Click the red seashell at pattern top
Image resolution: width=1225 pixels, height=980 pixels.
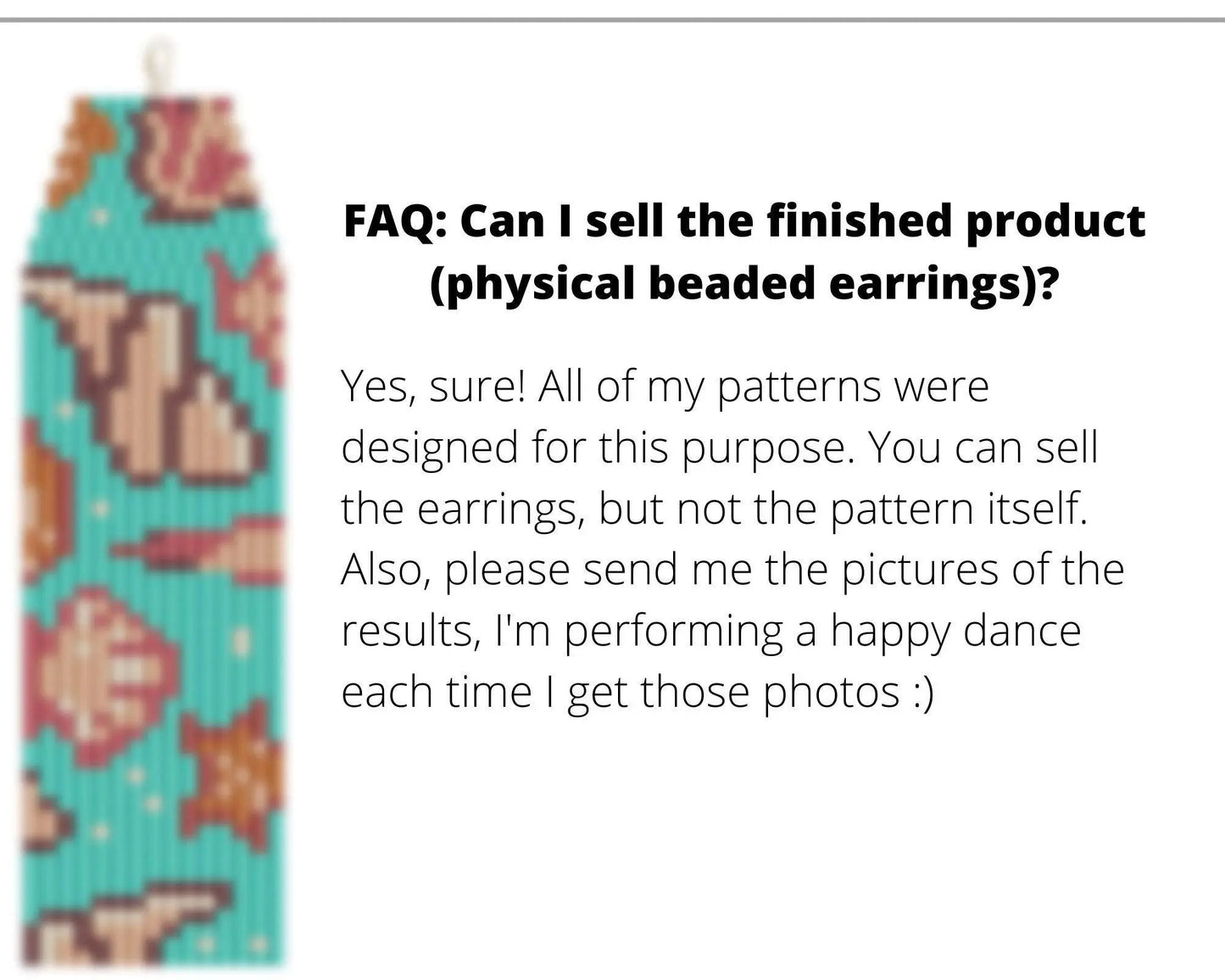(x=190, y=153)
